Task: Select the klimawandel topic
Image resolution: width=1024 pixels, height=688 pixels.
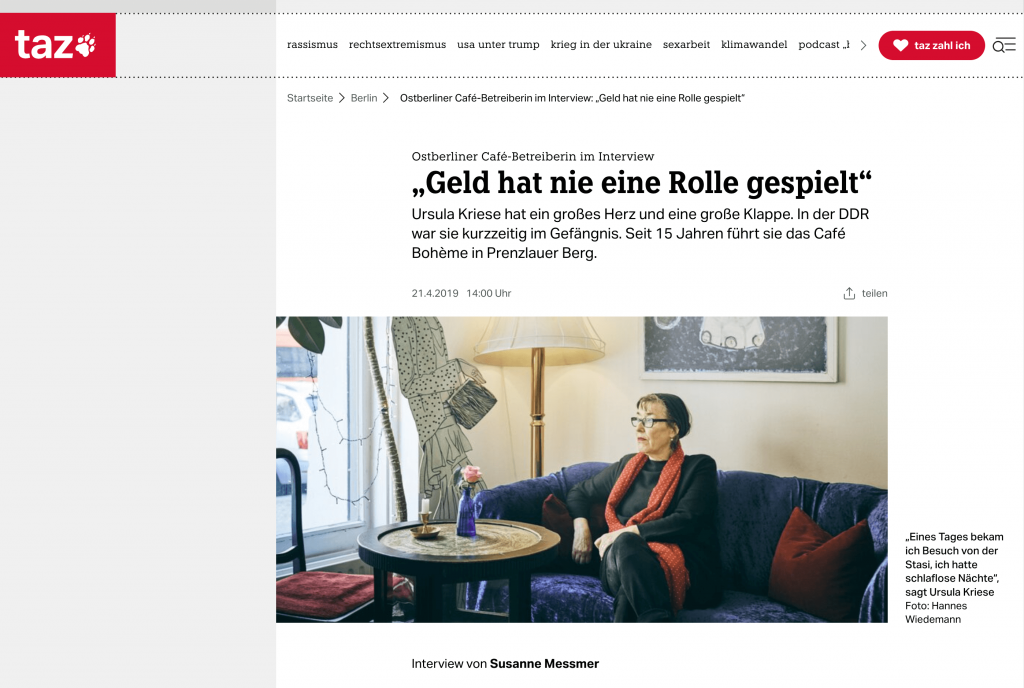Action: point(754,44)
